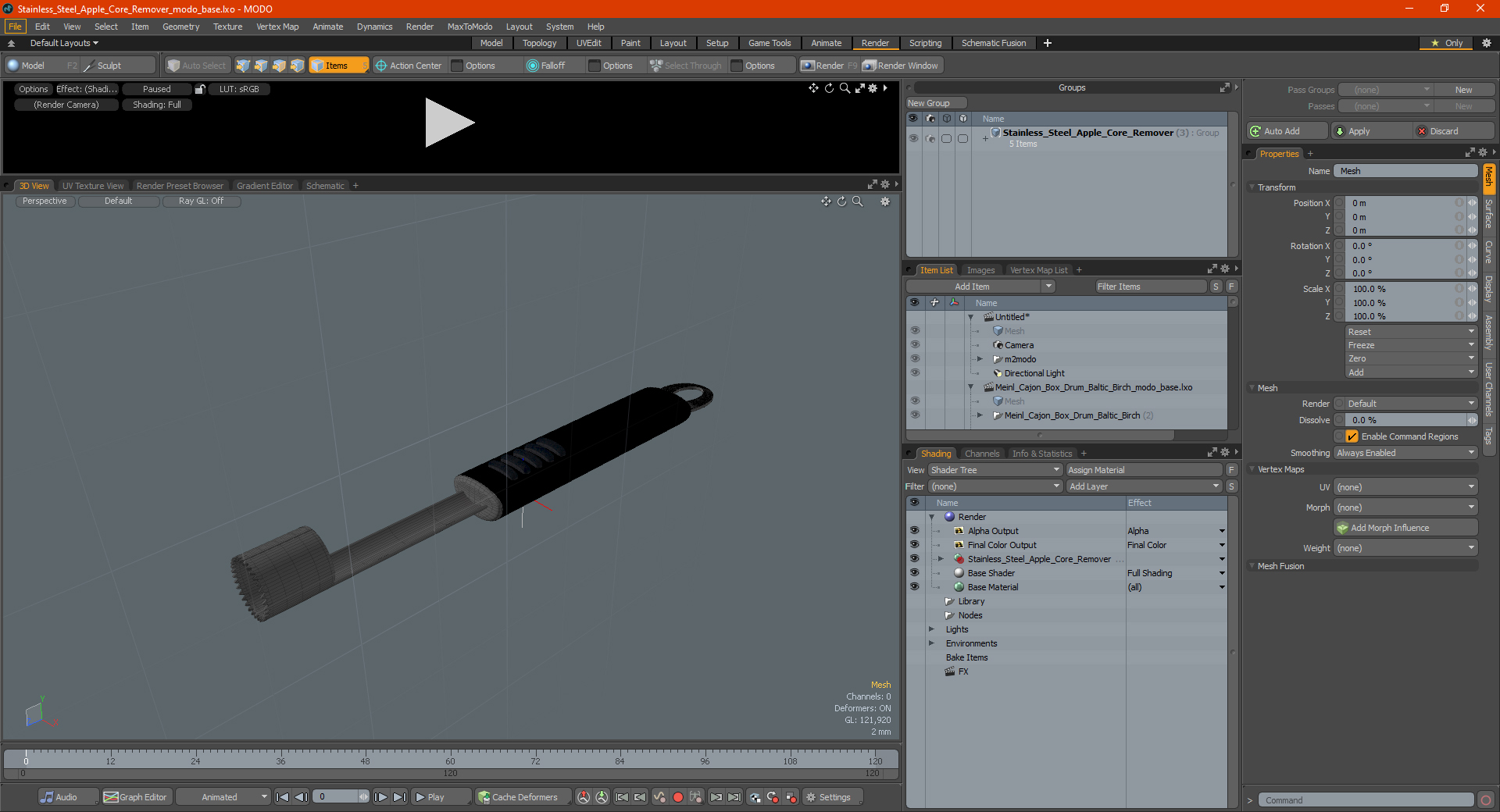Jump to first frame
Screen dimensions: 1500x812
tap(283, 797)
